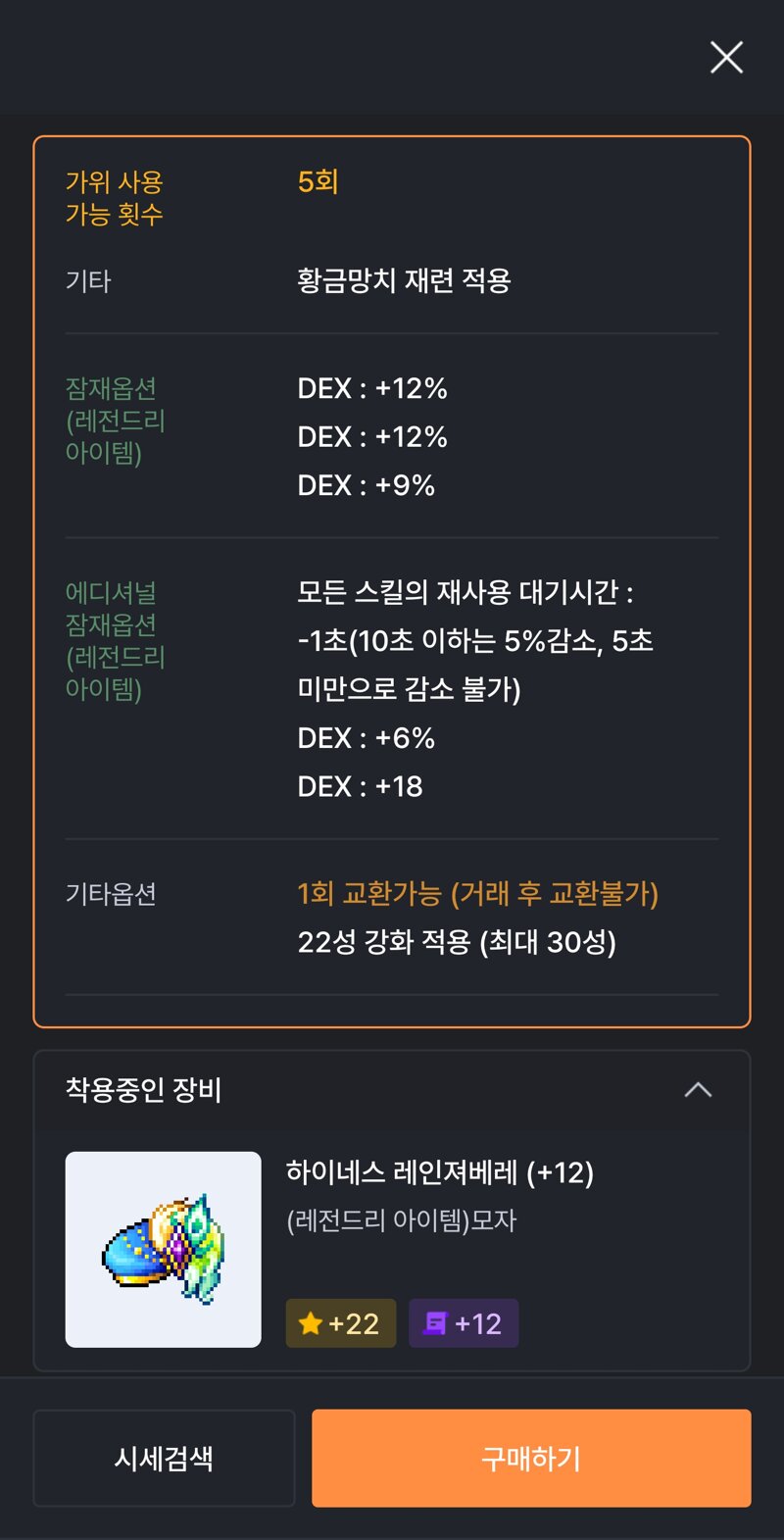This screenshot has height=1540, width=784.
Task: Tap the 착용중인 장비 header label
Action: point(143,1090)
